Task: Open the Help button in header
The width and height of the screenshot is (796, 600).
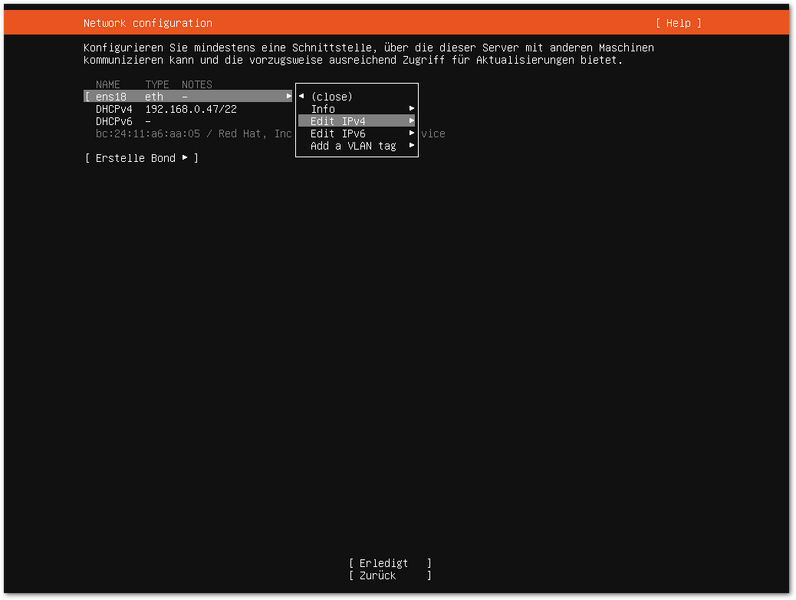Action: pyautogui.click(x=678, y=23)
